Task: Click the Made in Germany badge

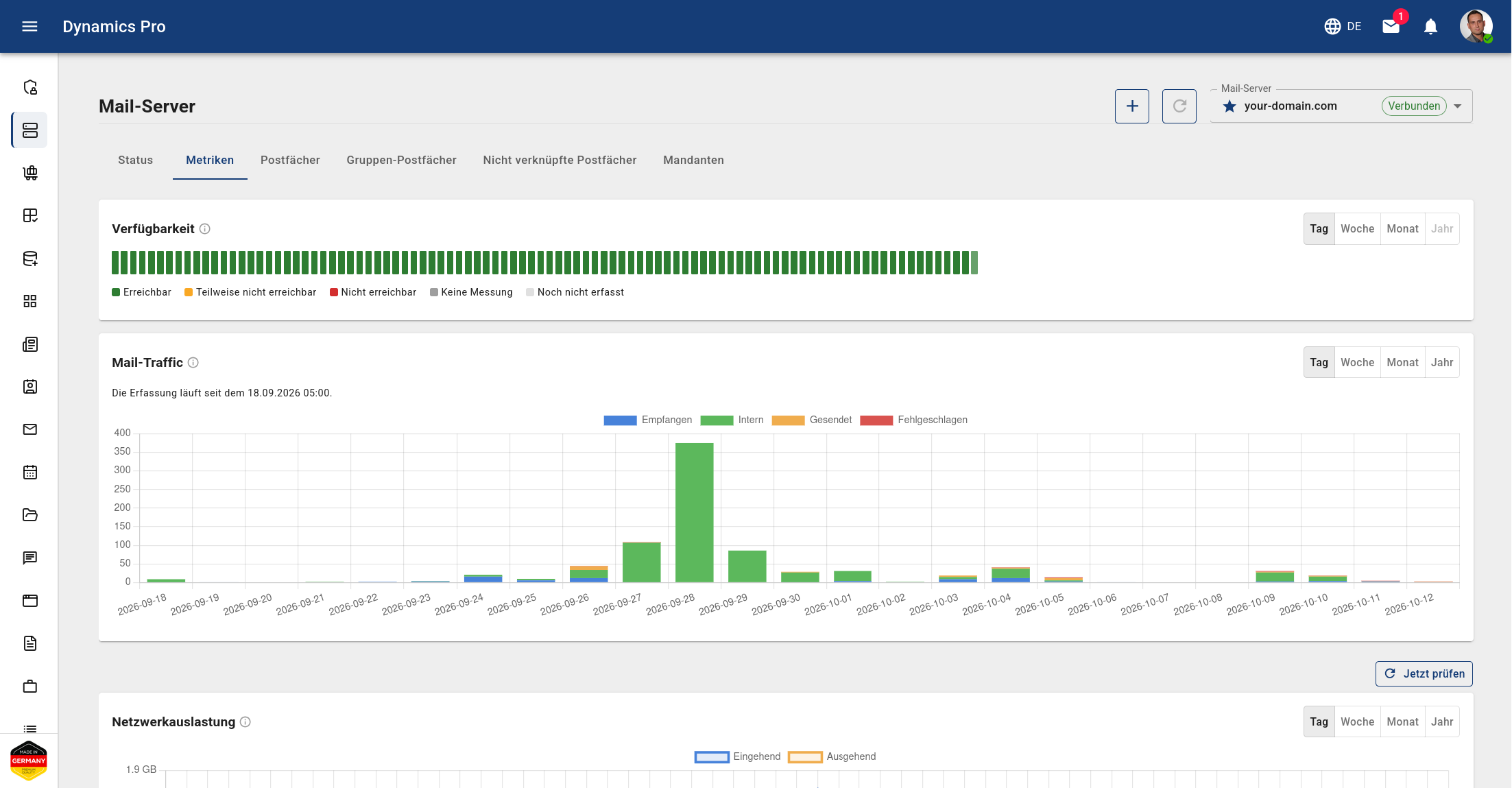Action: click(x=29, y=761)
